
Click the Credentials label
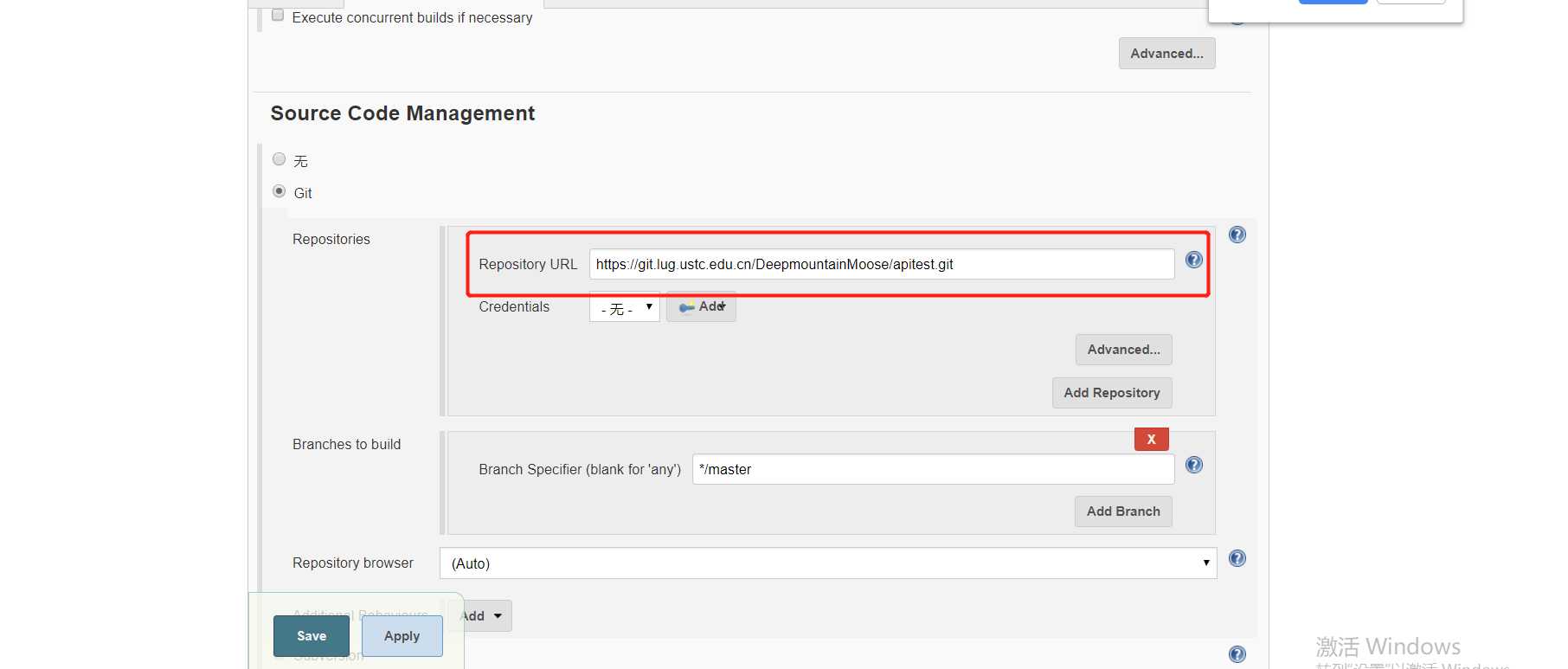(514, 306)
